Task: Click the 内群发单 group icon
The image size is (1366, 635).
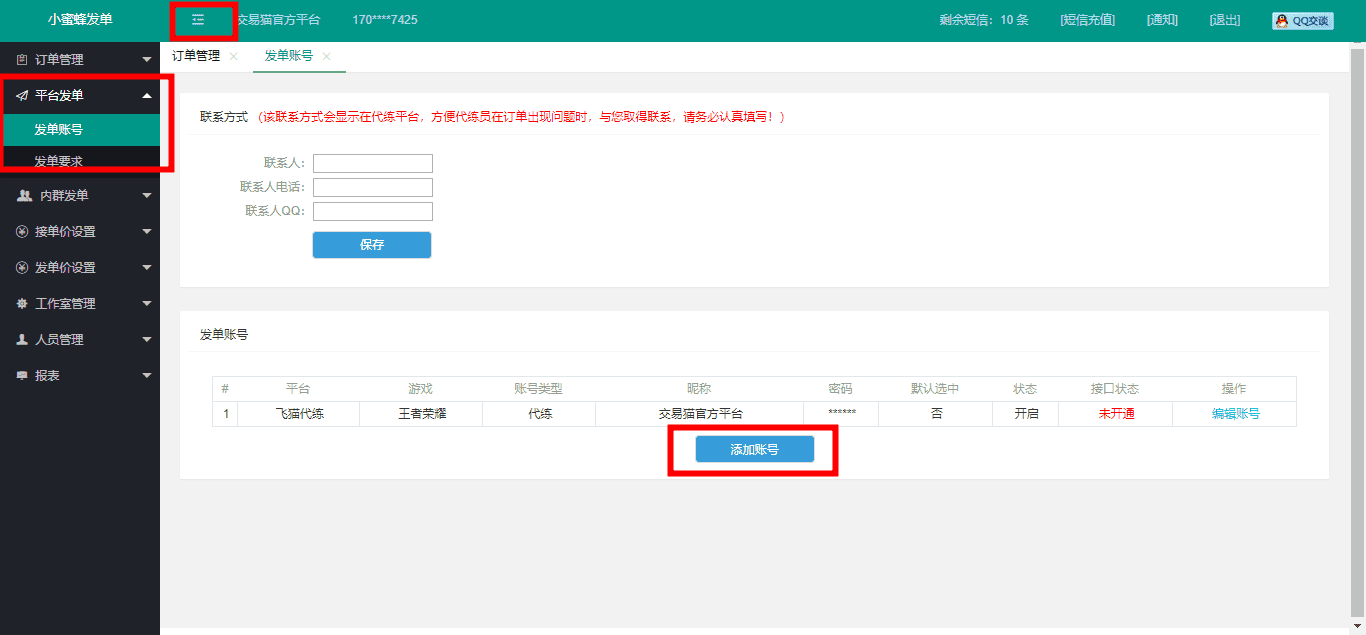Action: click(24, 196)
